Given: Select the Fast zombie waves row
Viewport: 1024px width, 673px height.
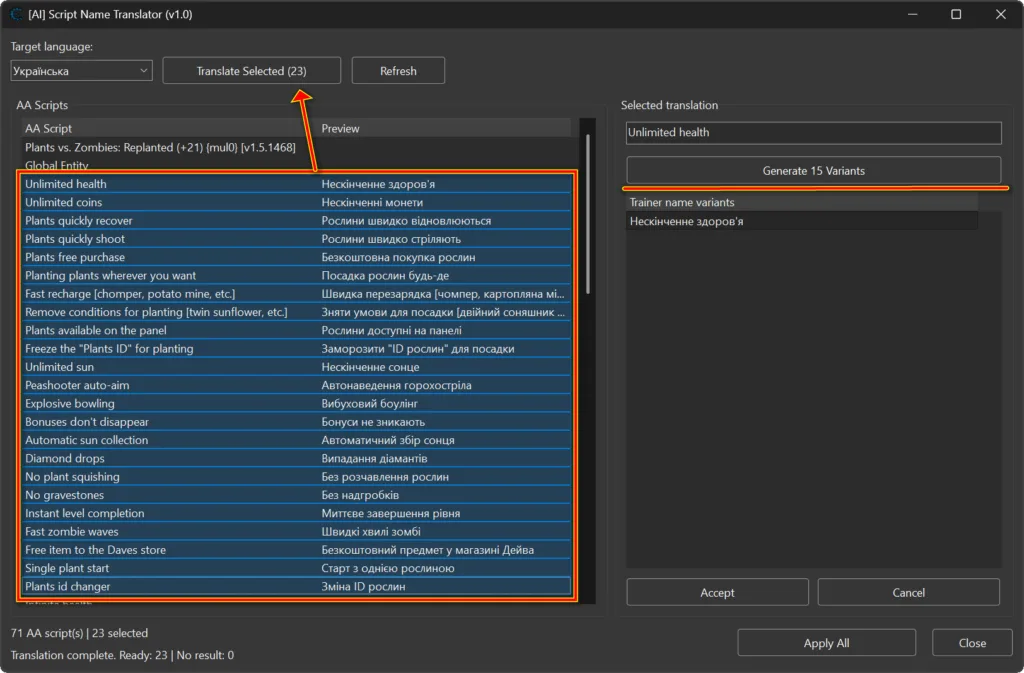Looking at the screenshot, I should [x=296, y=531].
